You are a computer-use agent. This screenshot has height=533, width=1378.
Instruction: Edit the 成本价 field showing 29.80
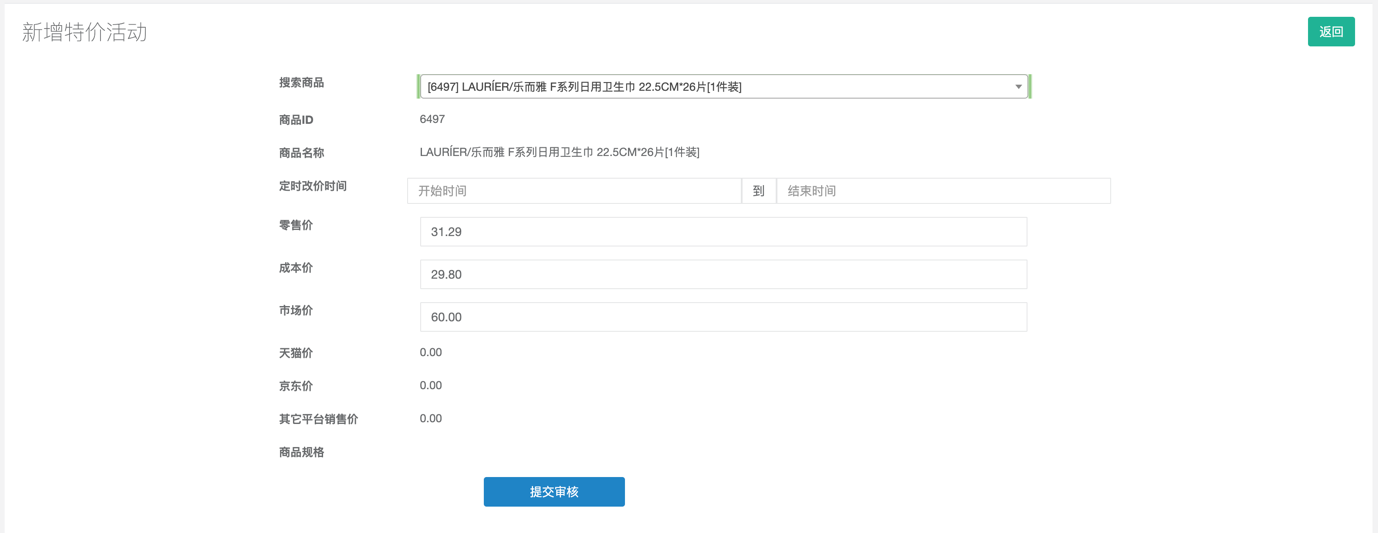click(x=723, y=274)
